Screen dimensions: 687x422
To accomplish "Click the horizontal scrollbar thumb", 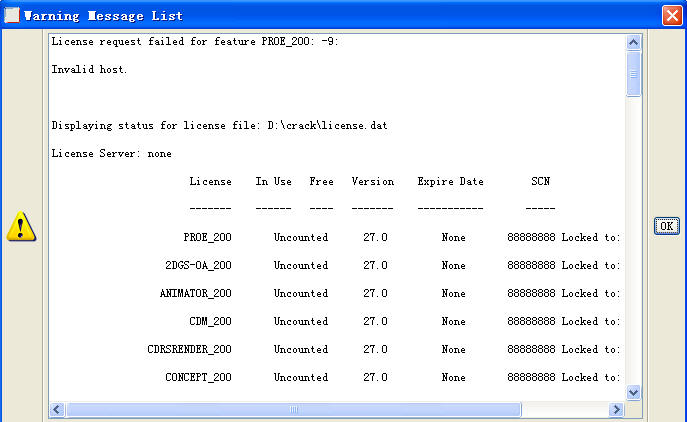I will pos(294,409).
